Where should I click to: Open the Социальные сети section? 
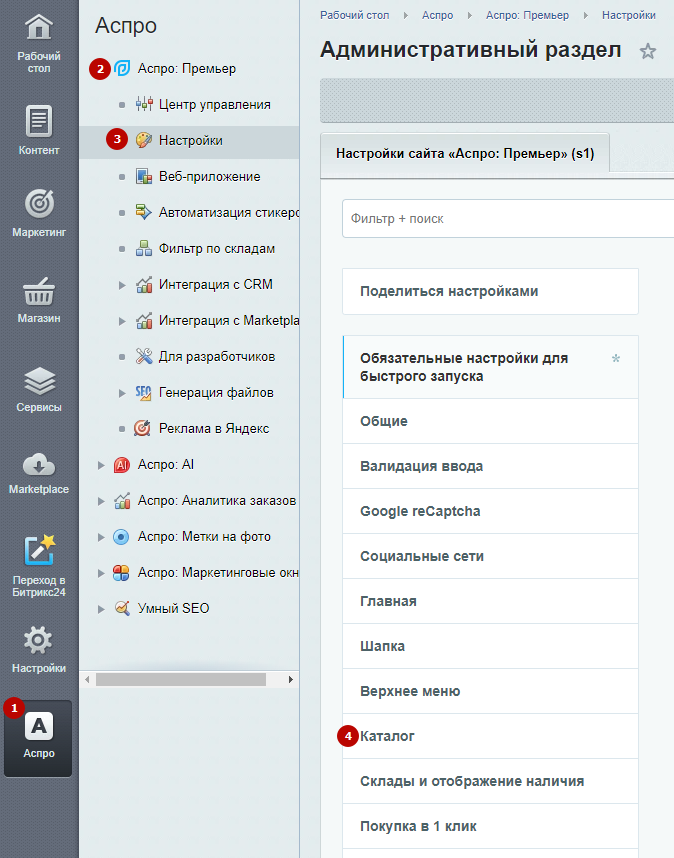pyautogui.click(x=490, y=556)
